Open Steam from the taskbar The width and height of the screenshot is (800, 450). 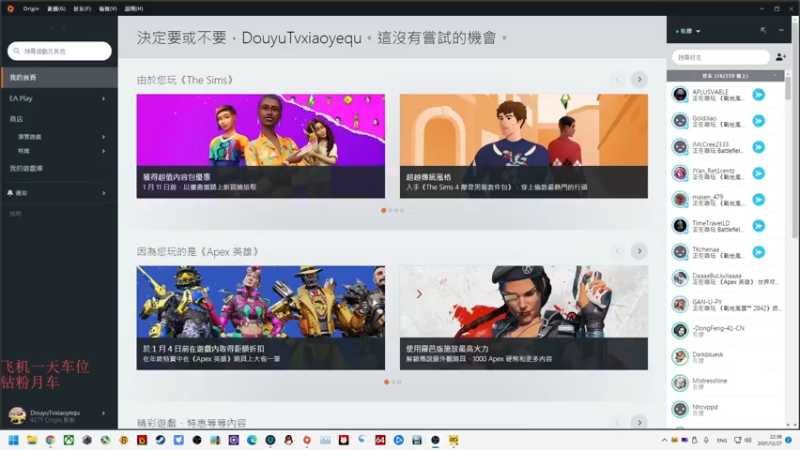click(x=160, y=440)
